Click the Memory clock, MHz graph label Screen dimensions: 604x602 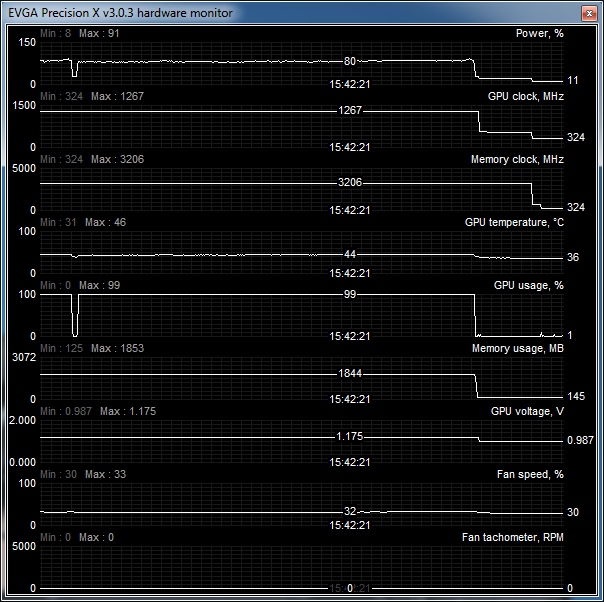pyautogui.click(x=517, y=160)
